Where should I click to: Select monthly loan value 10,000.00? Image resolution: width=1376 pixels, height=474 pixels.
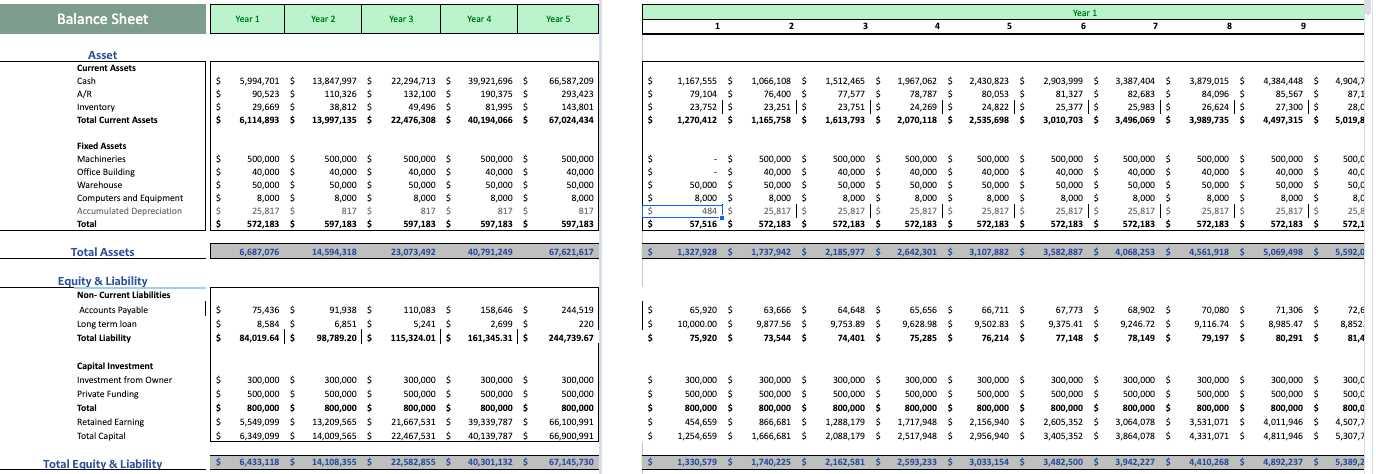(701, 324)
